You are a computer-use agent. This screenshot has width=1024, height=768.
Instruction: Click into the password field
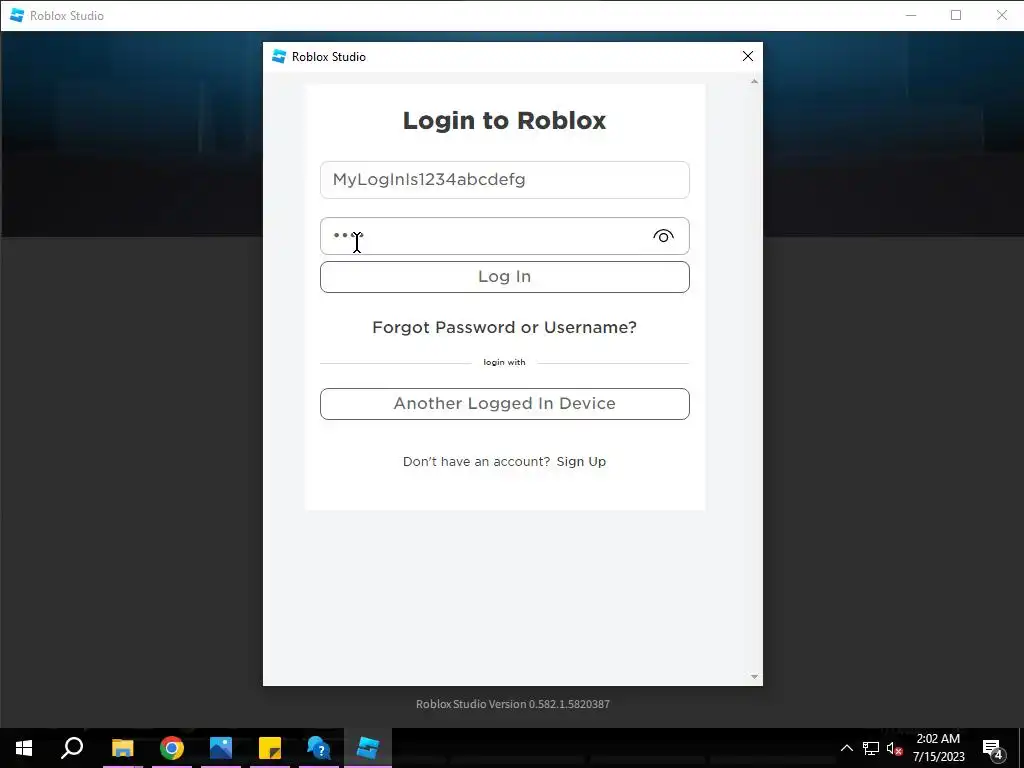tap(505, 236)
